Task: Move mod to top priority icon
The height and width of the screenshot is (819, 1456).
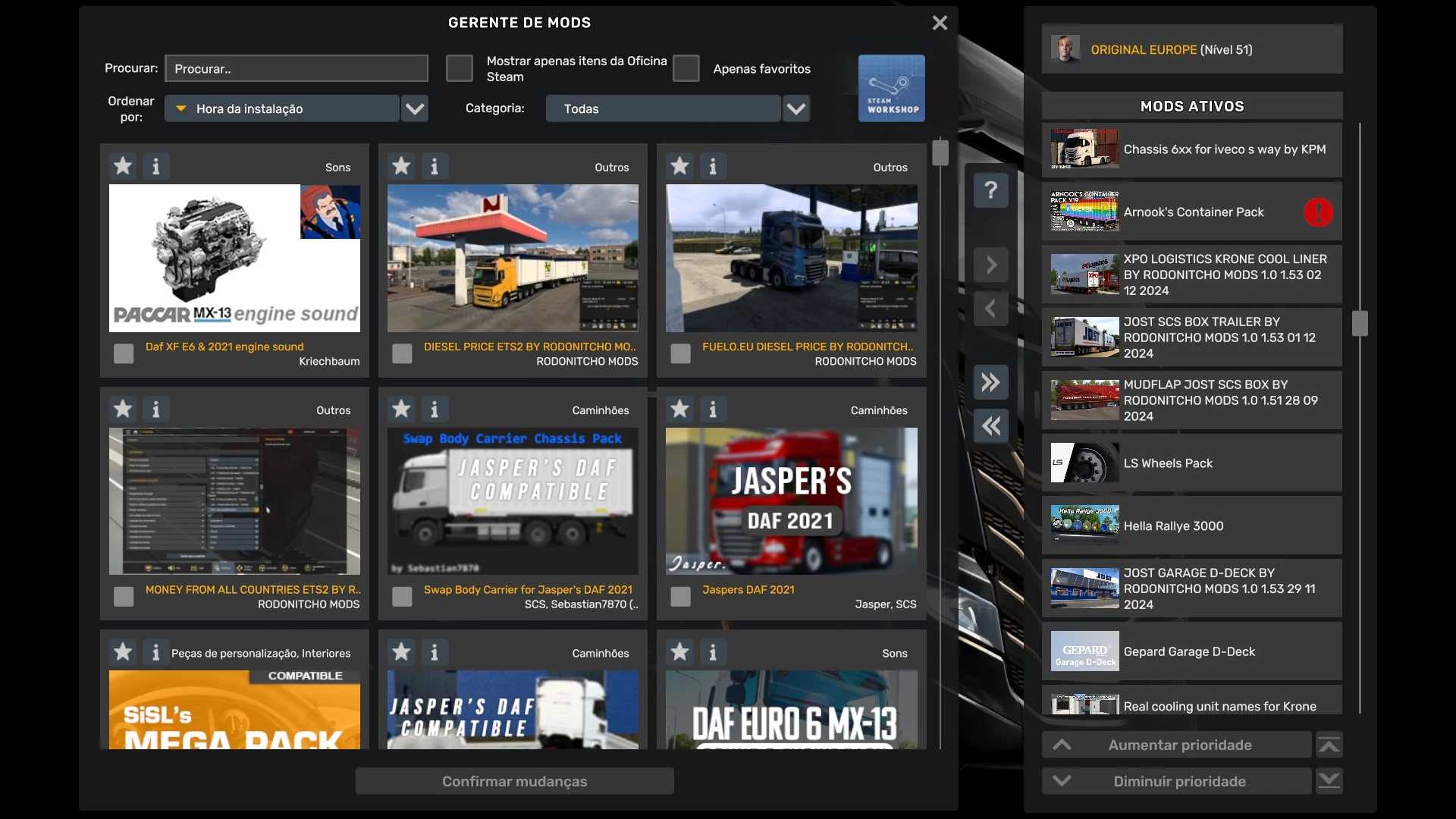Action: (x=1329, y=745)
